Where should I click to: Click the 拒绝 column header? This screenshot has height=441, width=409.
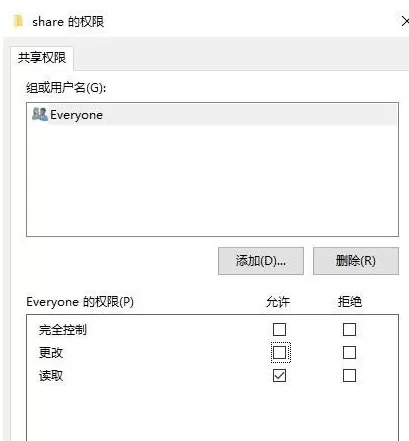click(350, 302)
